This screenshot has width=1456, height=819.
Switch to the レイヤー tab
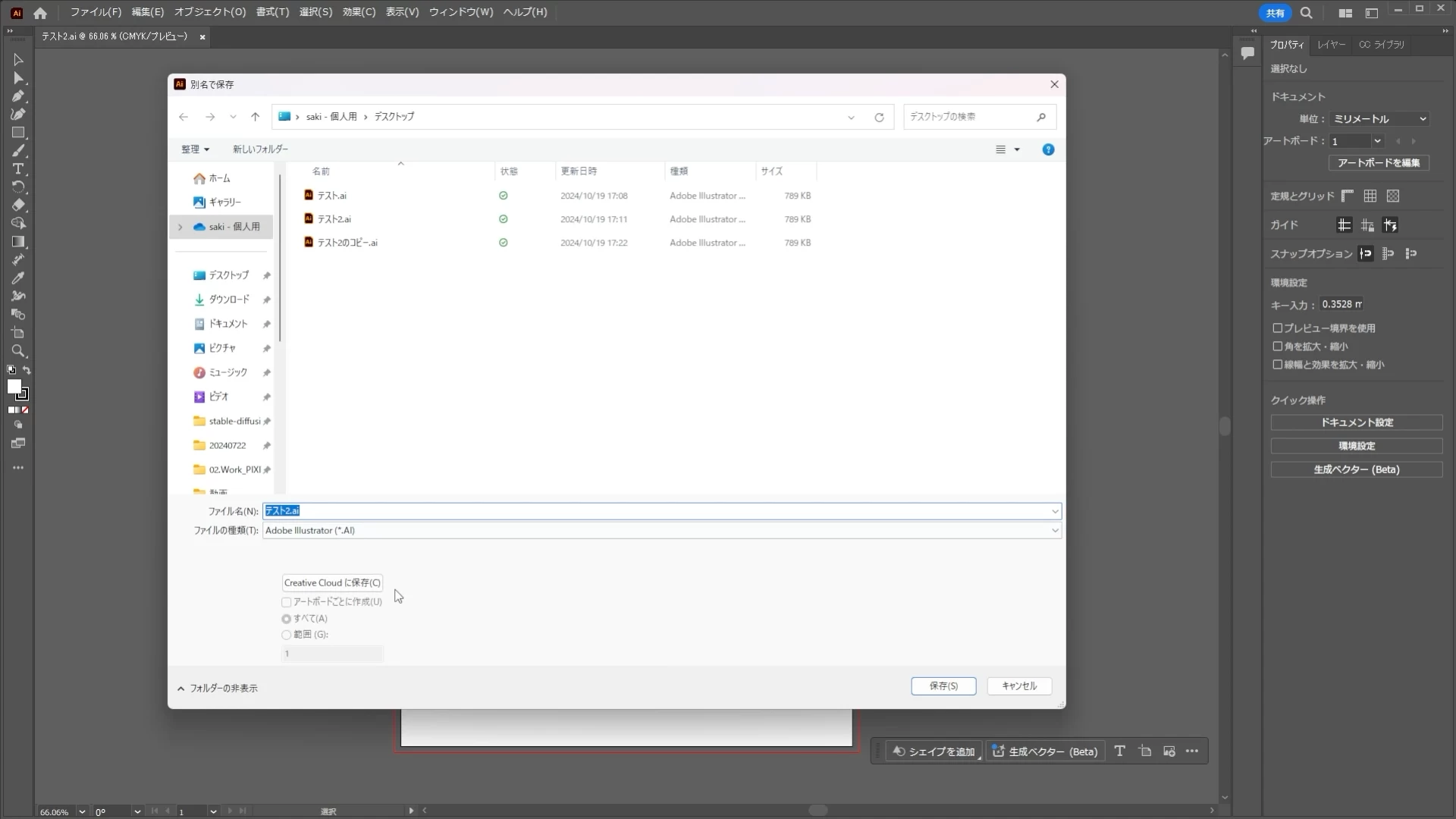(x=1331, y=45)
